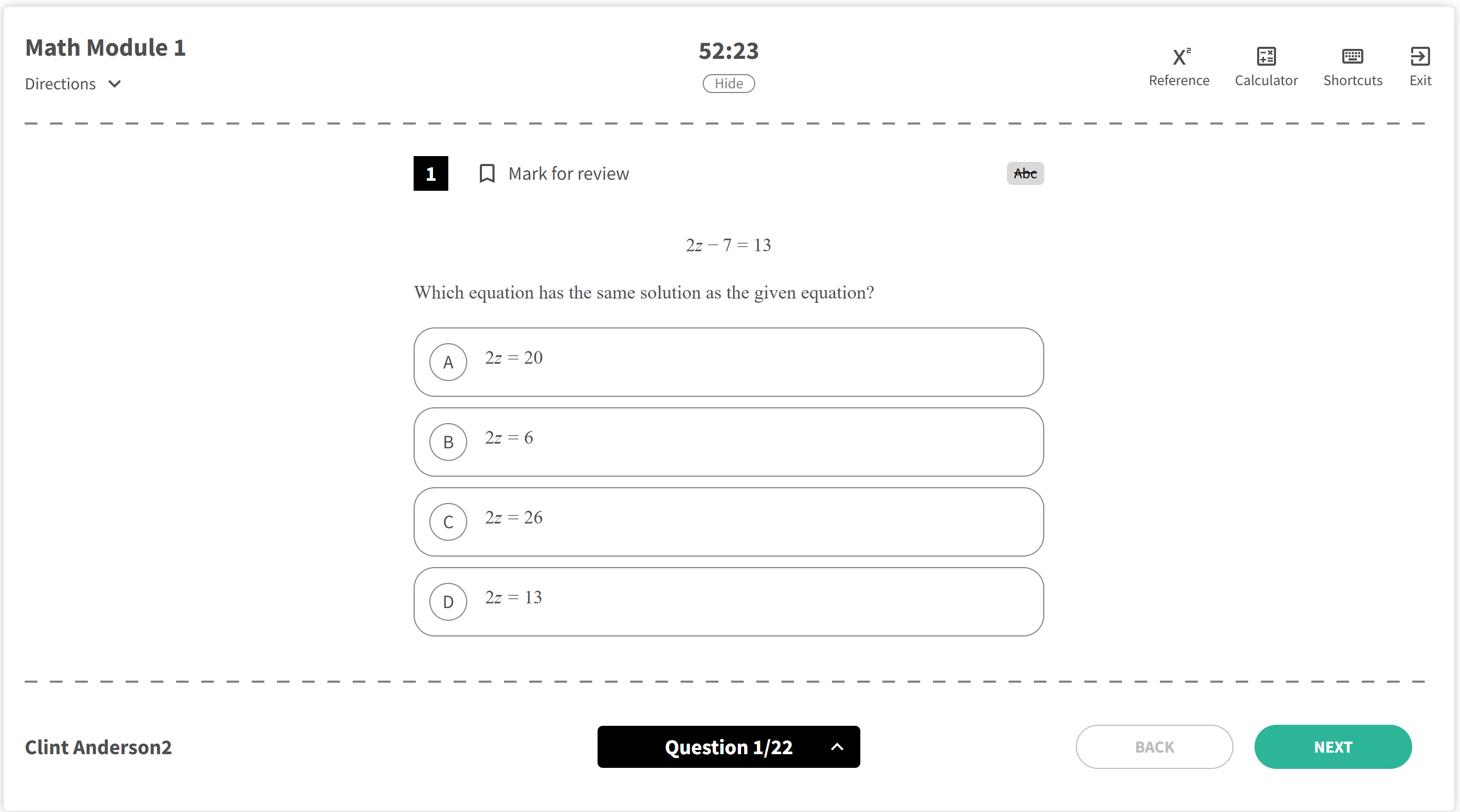Hide the countdown timer
This screenshot has width=1460, height=812.
click(x=728, y=83)
